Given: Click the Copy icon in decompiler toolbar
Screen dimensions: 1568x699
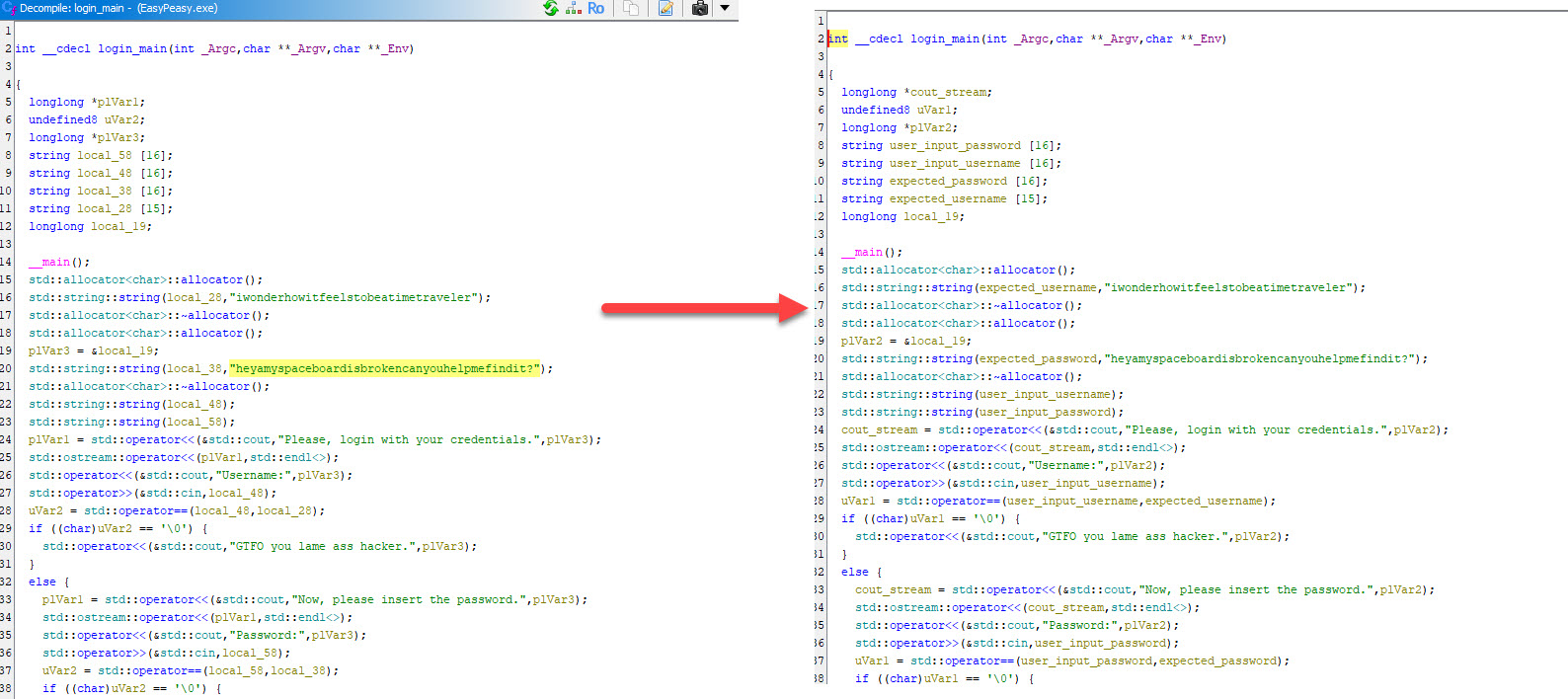Looking at the screenshot, I should pyautogui.click(x=630, y=9).
